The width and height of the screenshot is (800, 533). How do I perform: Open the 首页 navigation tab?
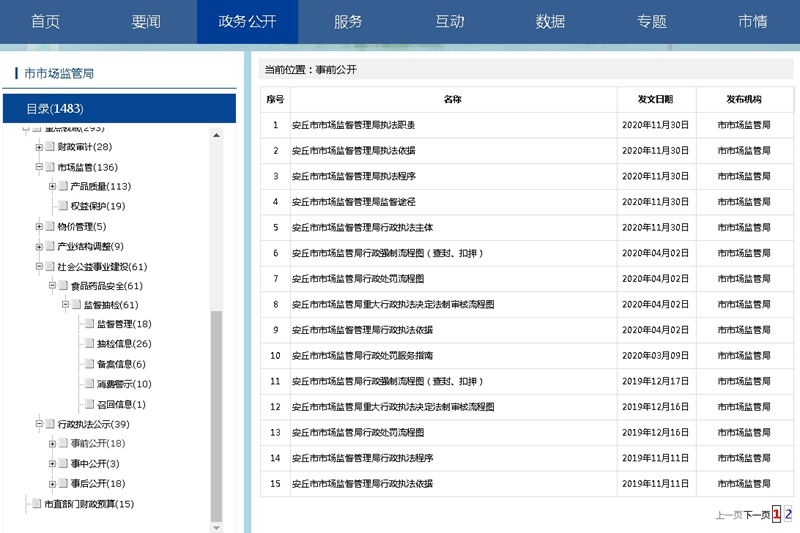(45, 21)
